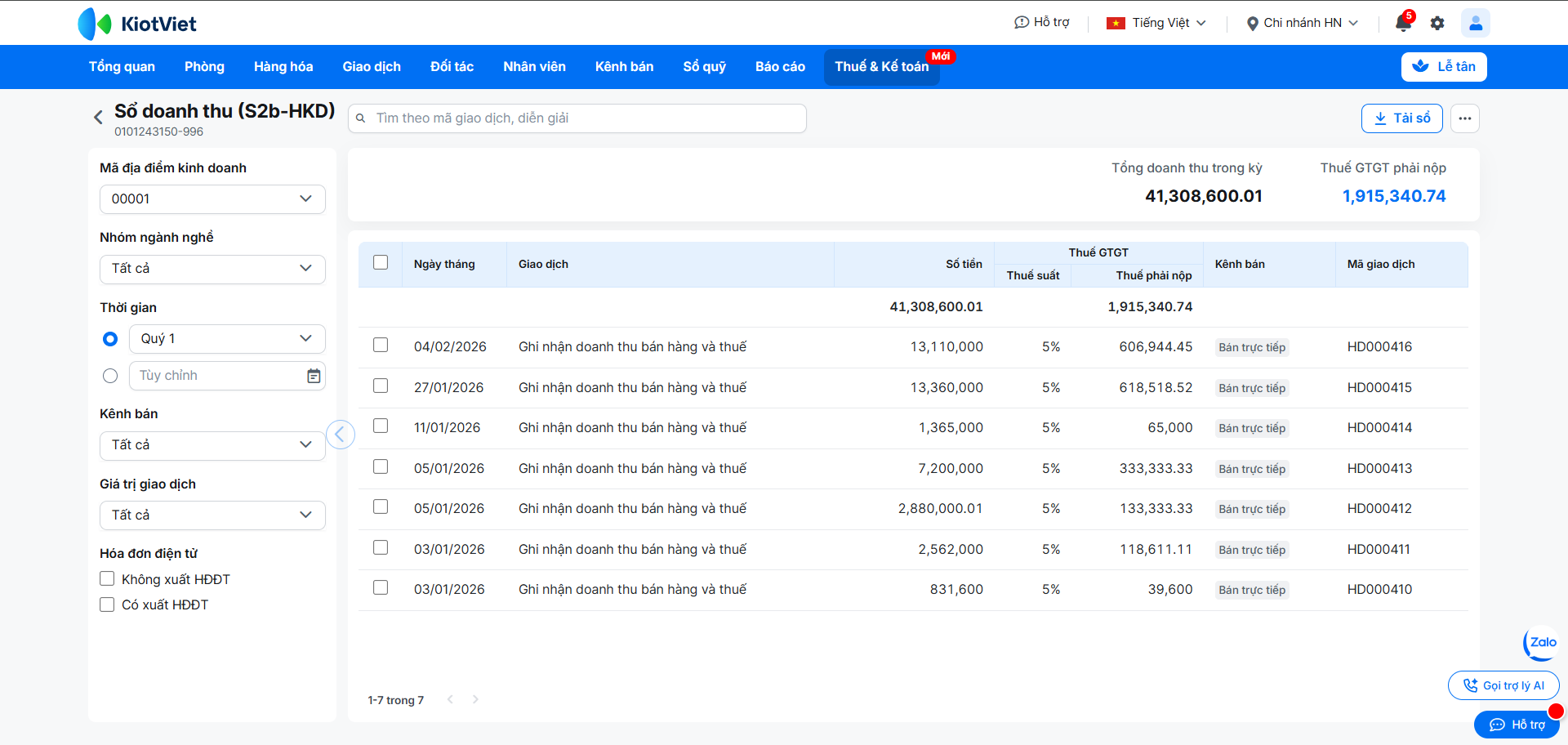1568x745 pixels.
Task: Open the settings gear icon
Action: click(x=1437, y=23)
